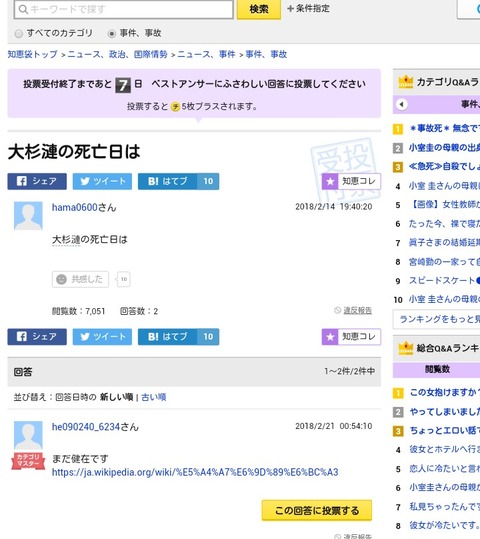
Task: Click the left arrow in category ranking header
Action: click(x=402, y=104)
